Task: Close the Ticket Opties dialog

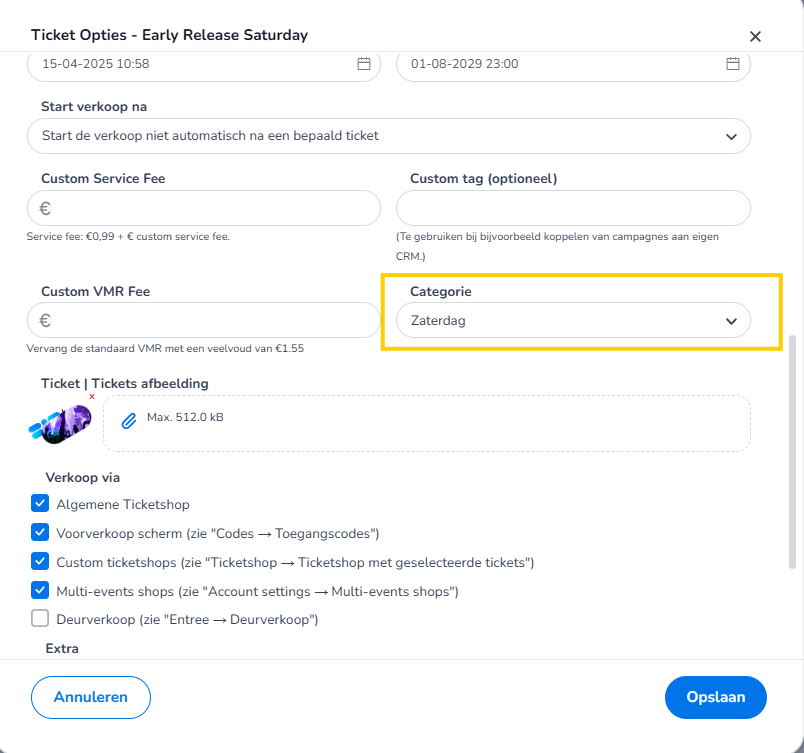Action: [756, 36]
